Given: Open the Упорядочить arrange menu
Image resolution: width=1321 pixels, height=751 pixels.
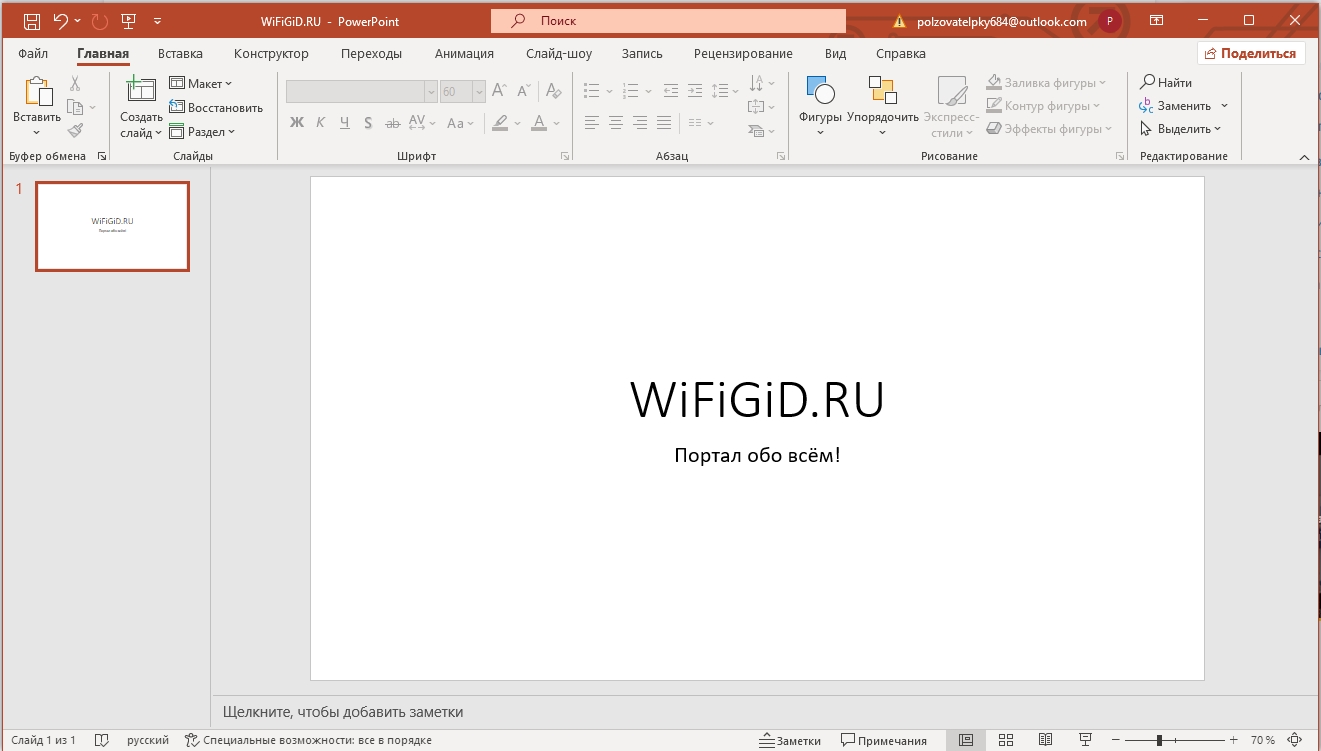Looking at the screenshot, I should pyautogui.click(x=882, y=106).
